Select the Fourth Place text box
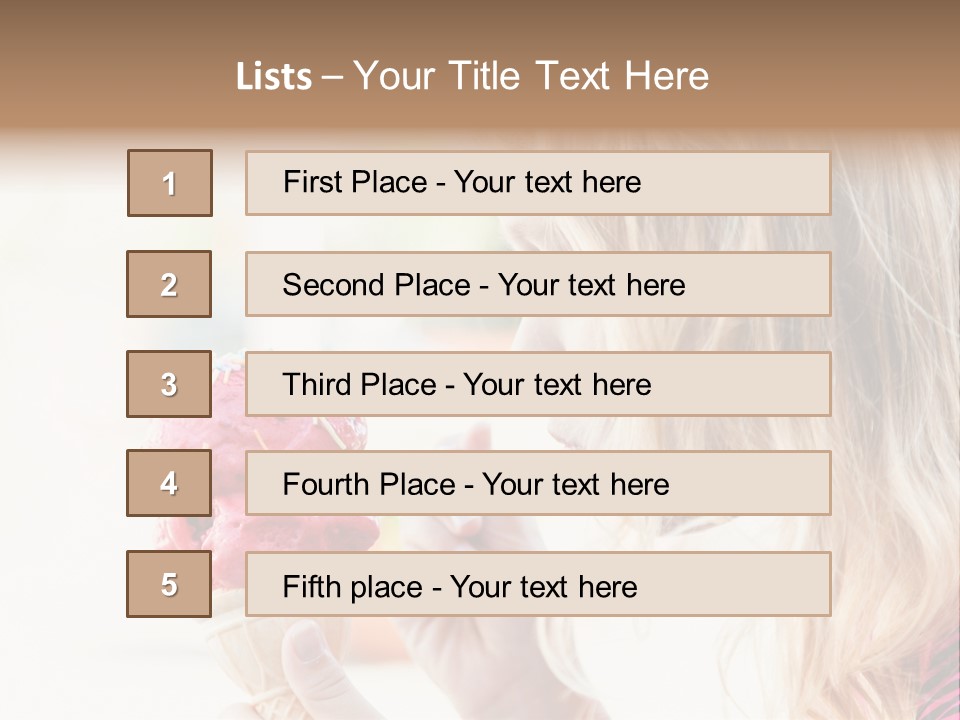Screen dimensions: 960x720 point(538,483)
